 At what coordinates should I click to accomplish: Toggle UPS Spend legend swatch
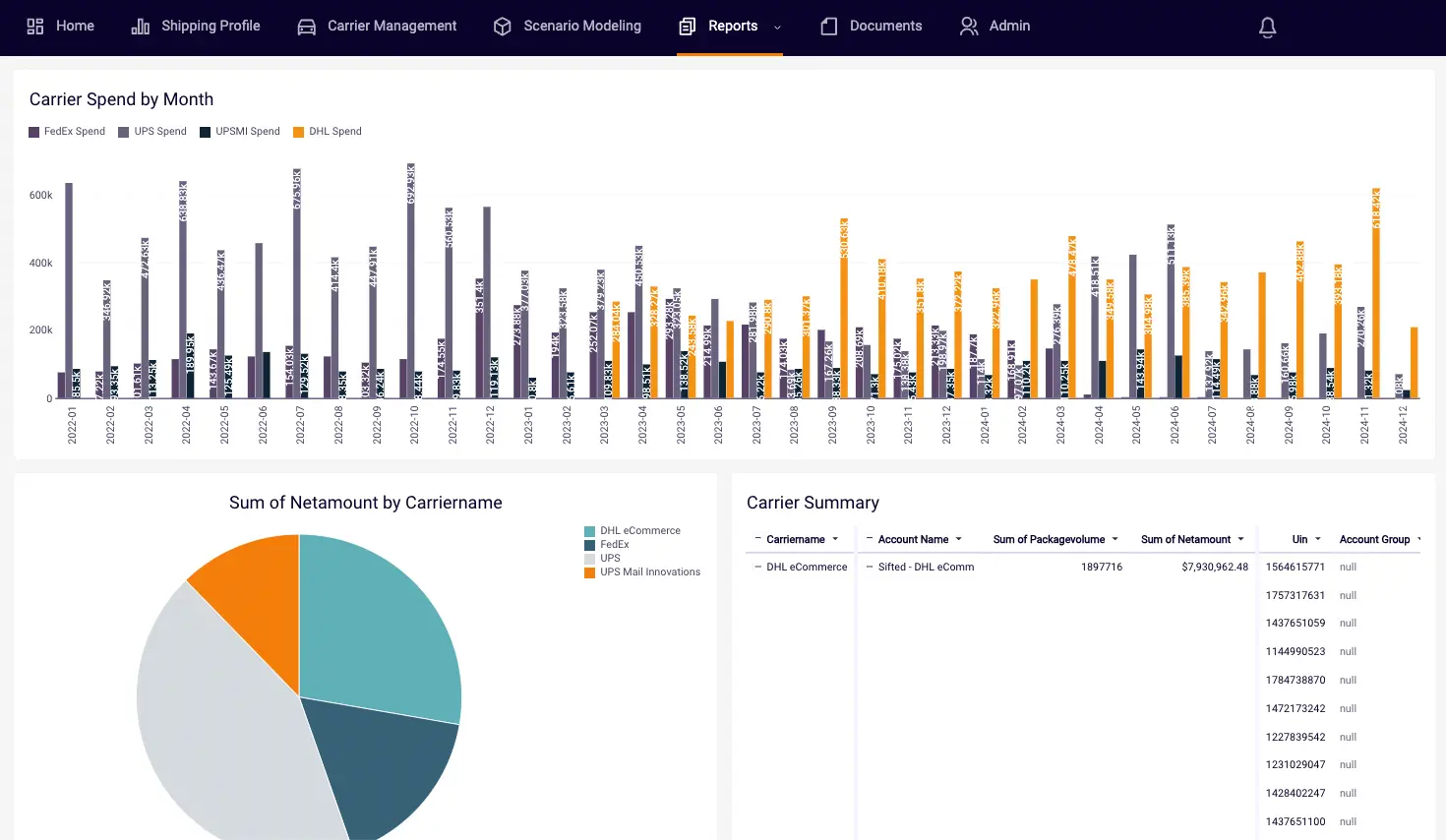(x=124, y=132)
